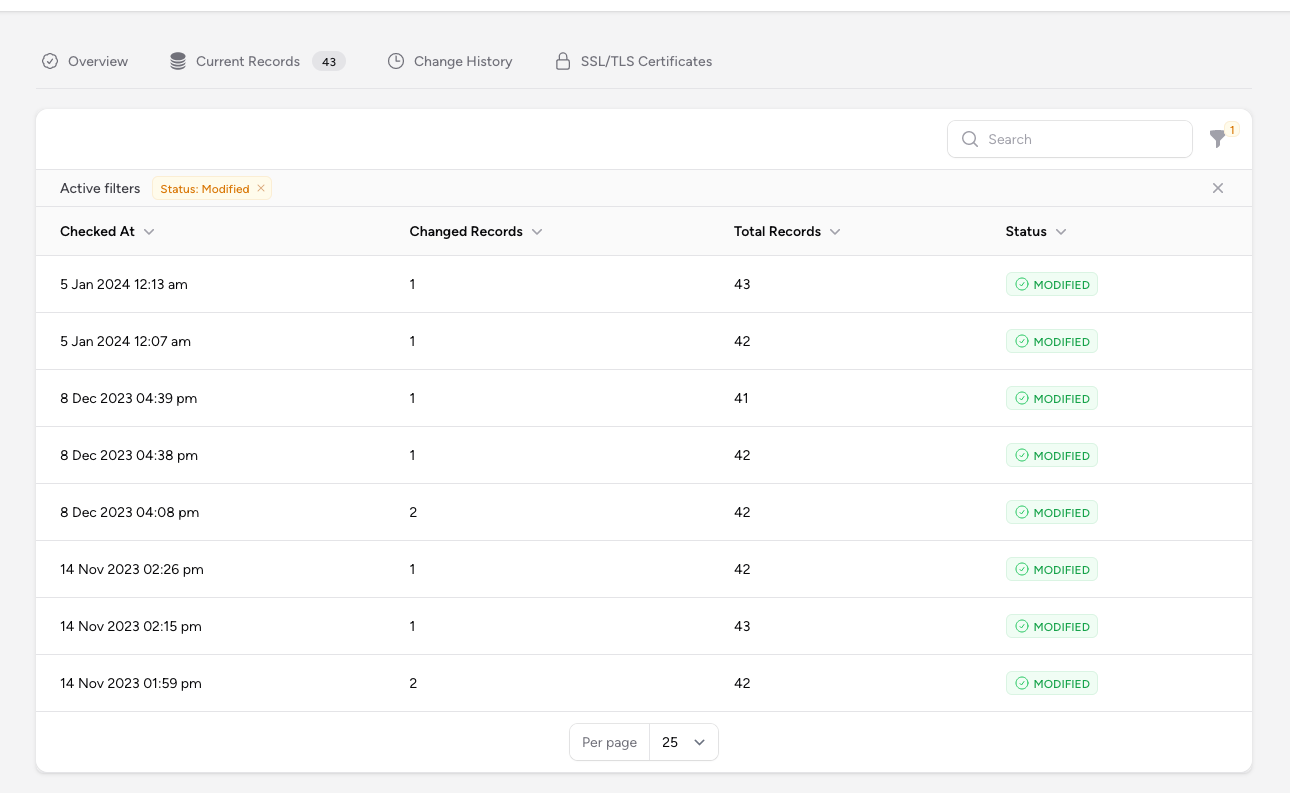Screen dimensions: 1290x793
Task: Remove the Status: Modified filter chip
Action: pyautogui.click(x=261, y=188)
